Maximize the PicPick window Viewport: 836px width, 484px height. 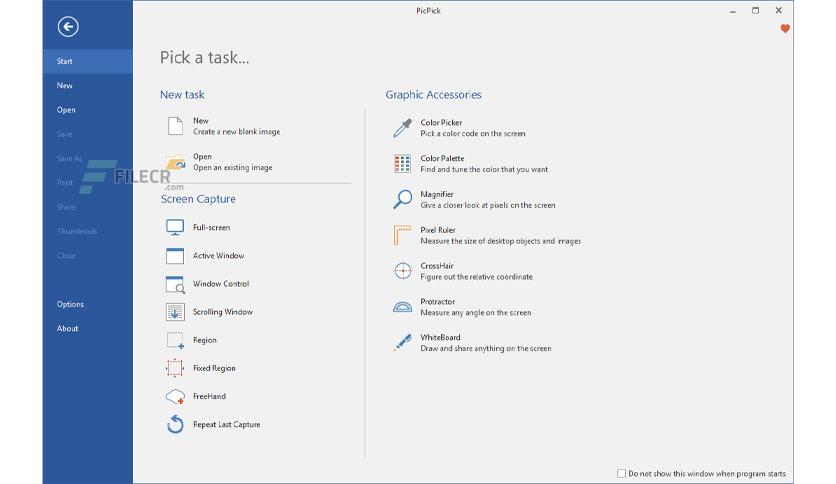click(755, 11)
